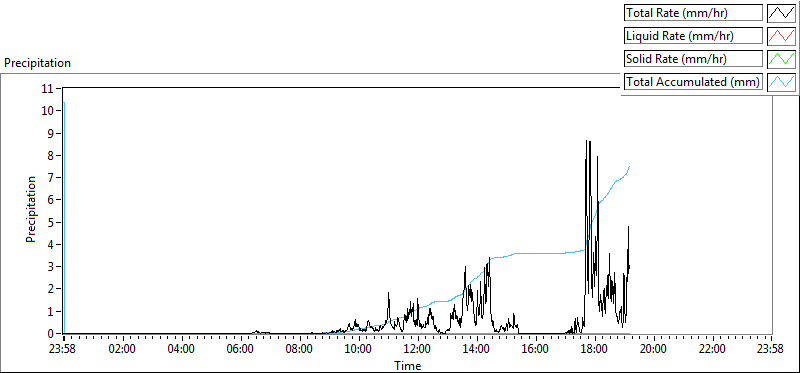Click the 11 maximum y-axis value
Viewport: 800px width, 373px height.
pyautogui.click(x=48, y=88)
